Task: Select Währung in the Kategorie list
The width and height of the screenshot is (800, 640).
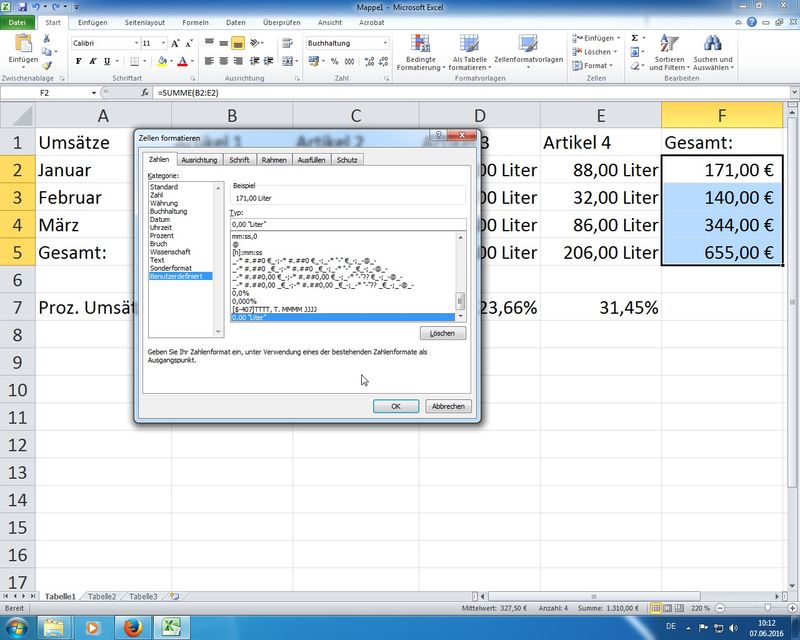Action: (164, 203)
